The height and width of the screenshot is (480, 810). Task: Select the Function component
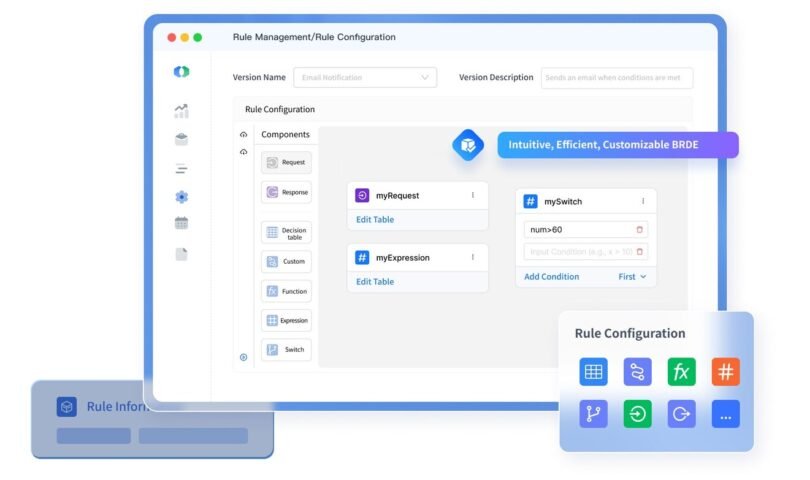(x=286, y=291)
